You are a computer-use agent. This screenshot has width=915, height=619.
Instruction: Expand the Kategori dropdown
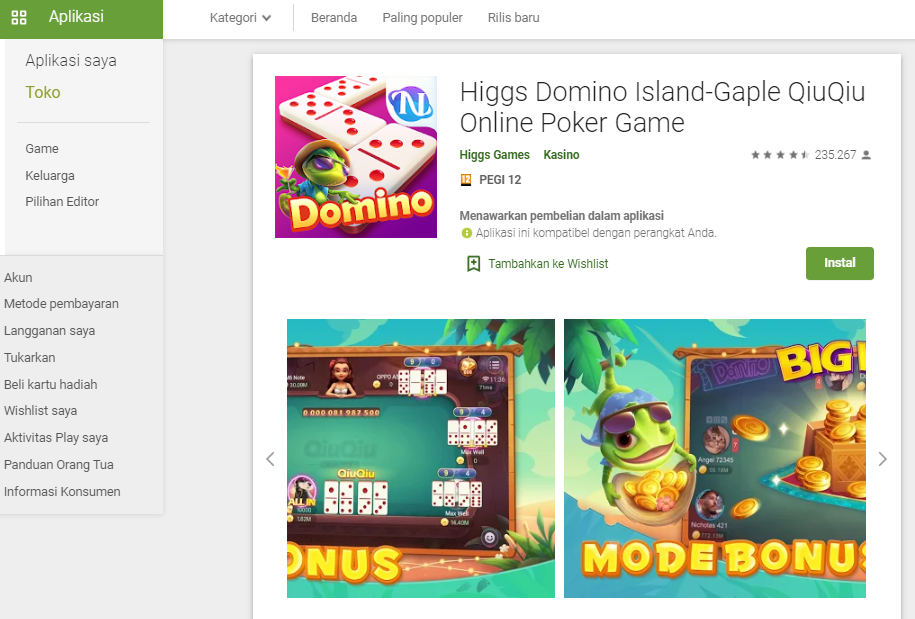coord(240,18)
